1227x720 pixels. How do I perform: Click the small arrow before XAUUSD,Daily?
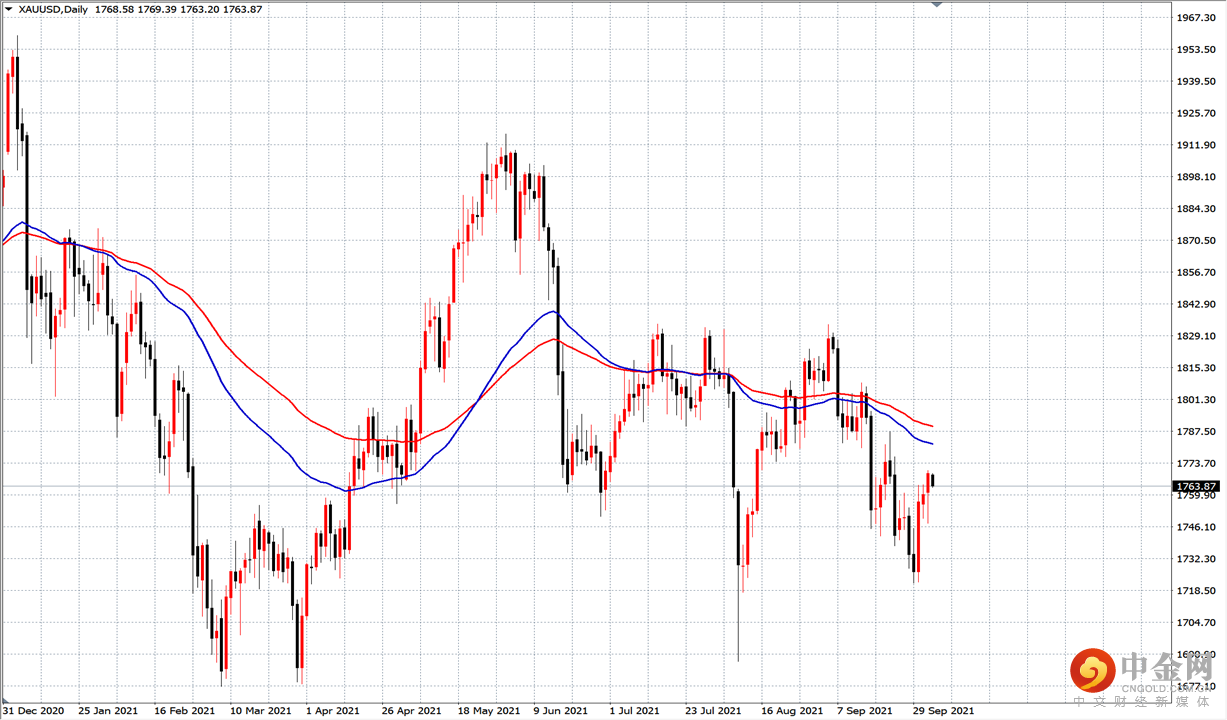click(9, 9)
